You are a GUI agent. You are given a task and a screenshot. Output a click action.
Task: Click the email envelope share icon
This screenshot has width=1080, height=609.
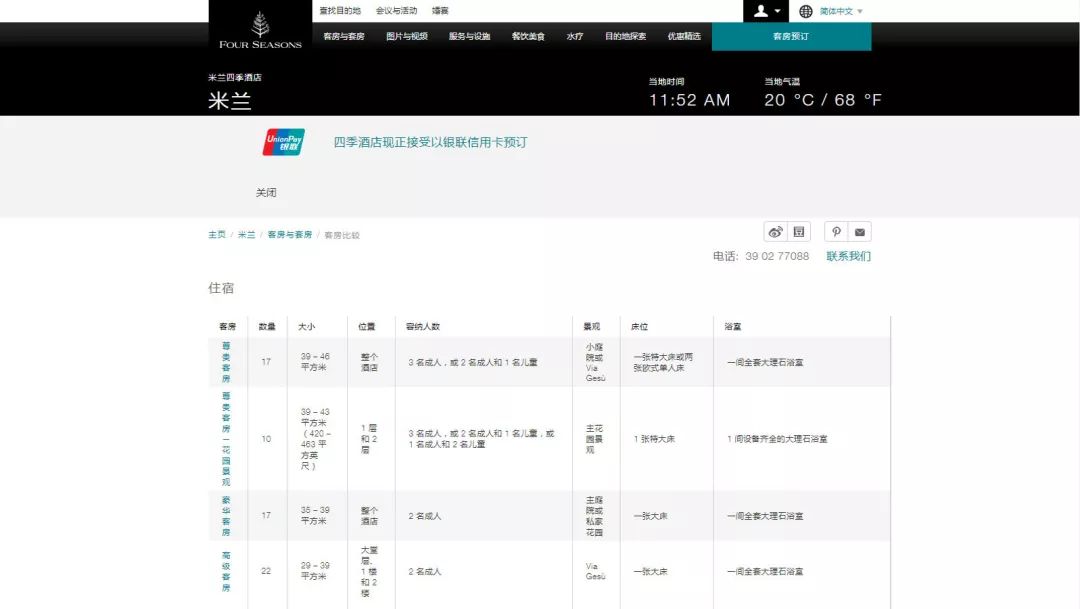point(860,232)
